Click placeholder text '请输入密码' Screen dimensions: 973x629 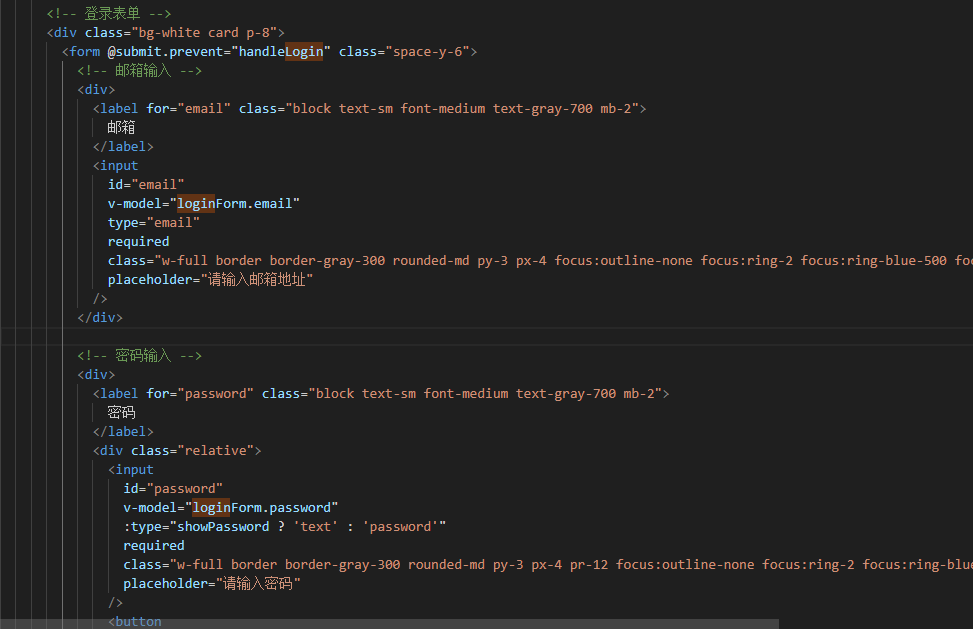(x=258, y=584)
